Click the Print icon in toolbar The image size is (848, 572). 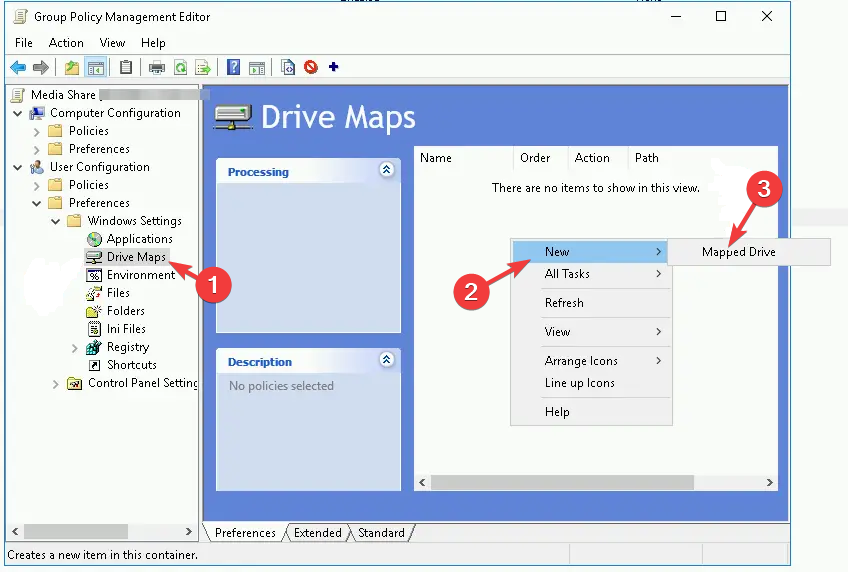click(157, 68)
